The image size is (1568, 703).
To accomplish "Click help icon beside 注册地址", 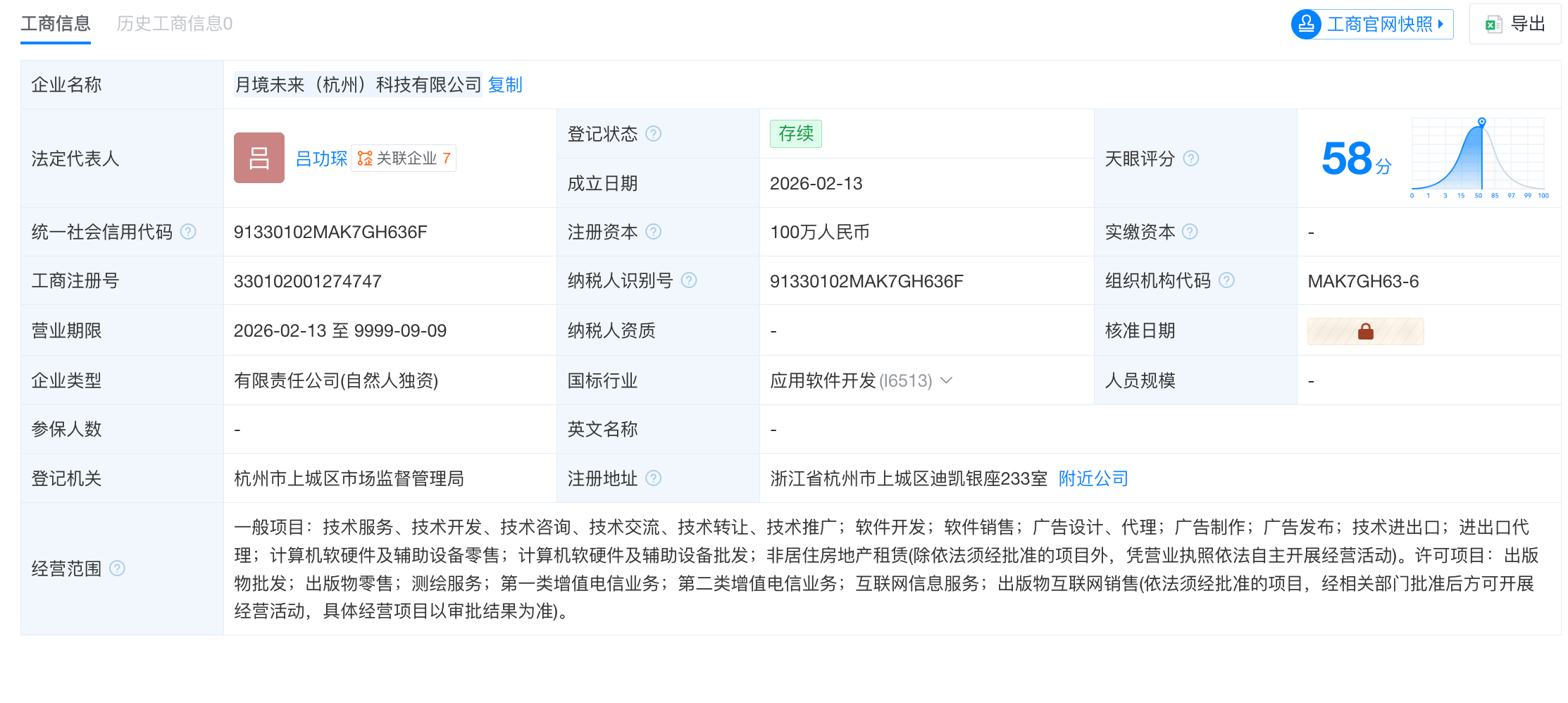I will click(654, 478).
